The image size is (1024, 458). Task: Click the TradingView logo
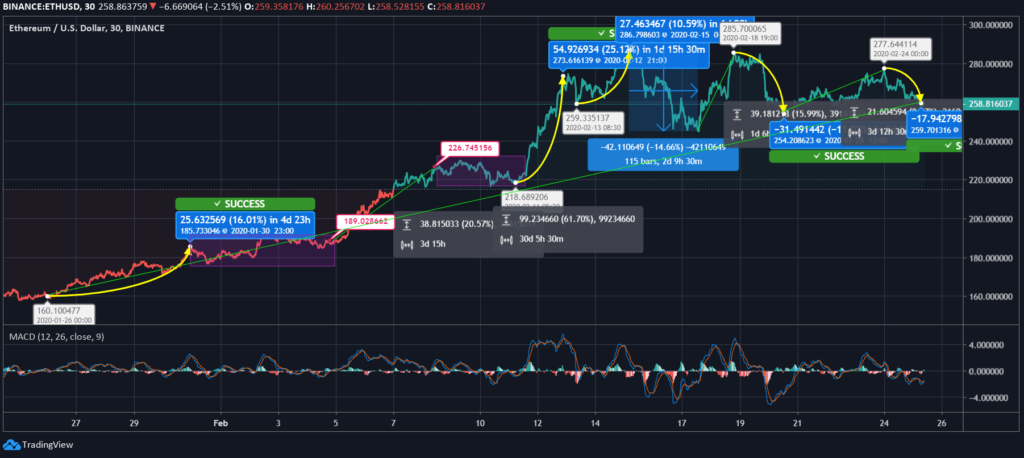pyautogui.click(x=39, y=445)
